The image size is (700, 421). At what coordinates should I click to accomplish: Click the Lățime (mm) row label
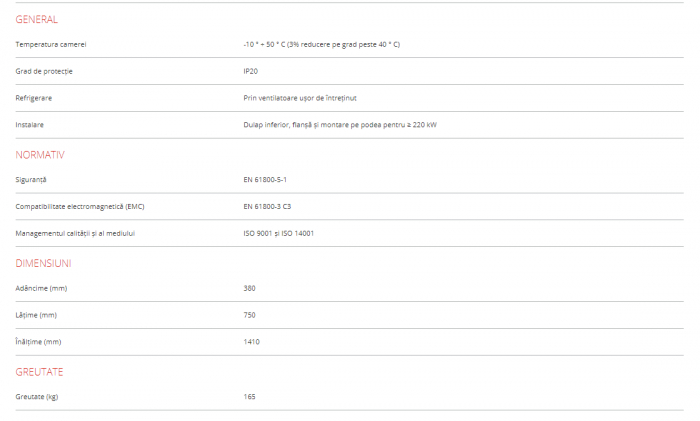pyautogui.click(x=36, y=315)
